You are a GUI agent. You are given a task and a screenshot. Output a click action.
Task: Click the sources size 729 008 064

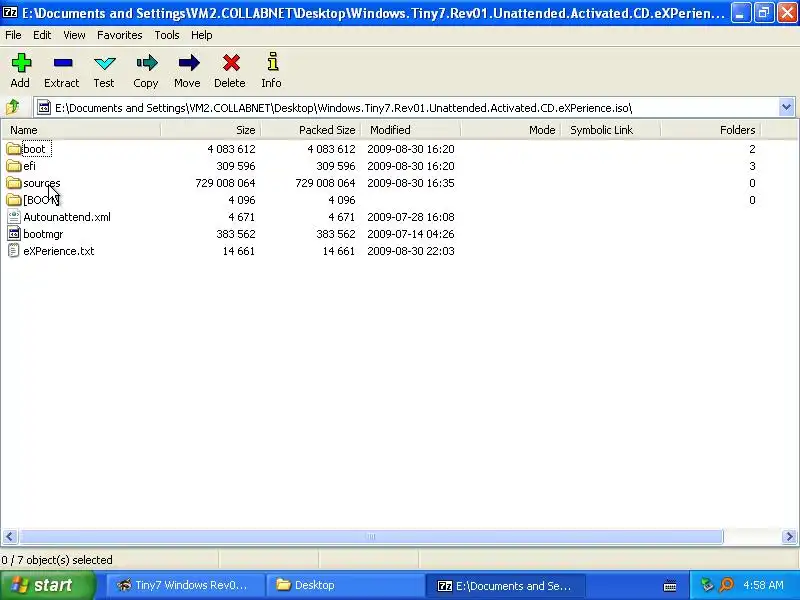[225, 183]
